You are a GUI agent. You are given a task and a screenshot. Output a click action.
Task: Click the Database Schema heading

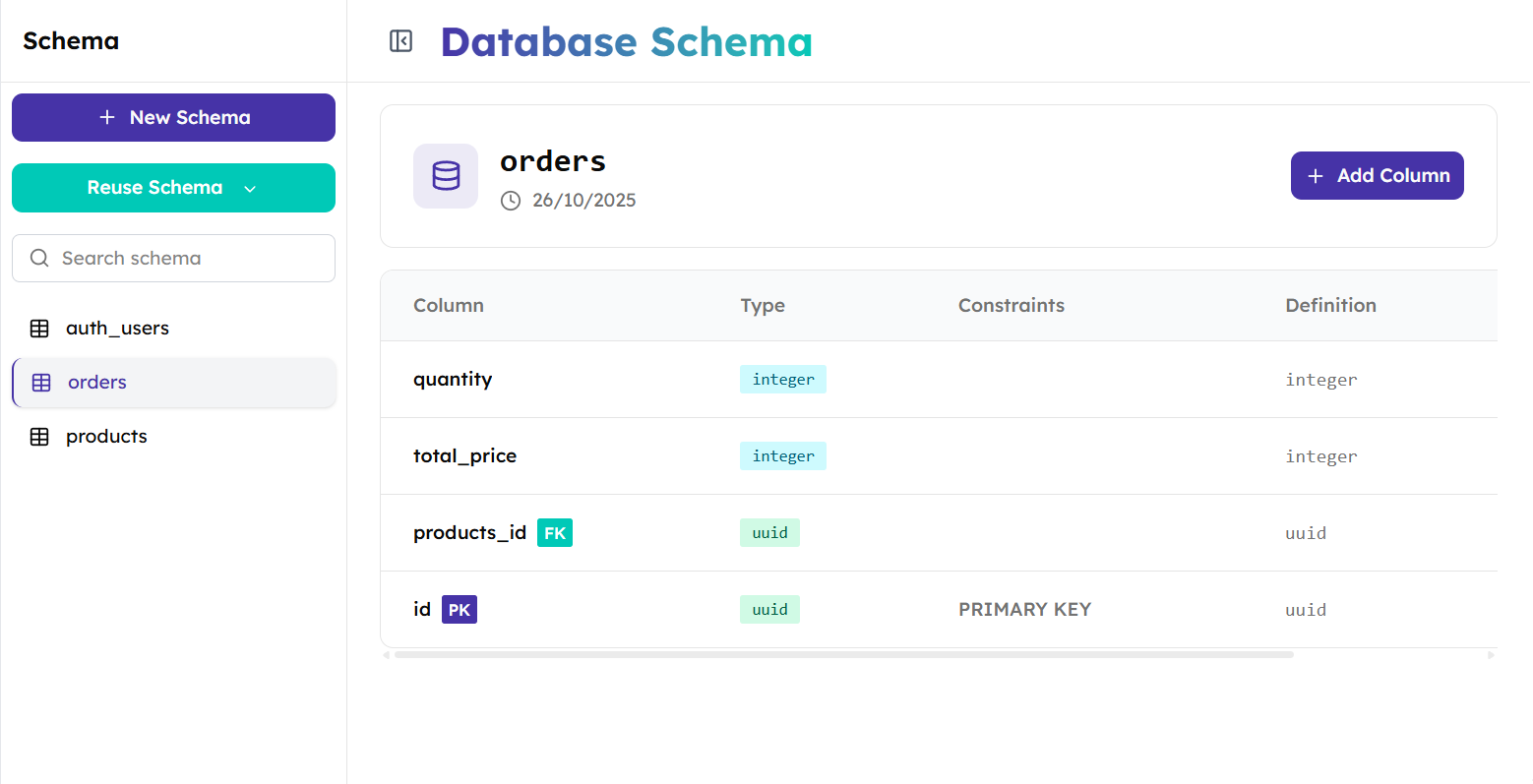tap(627, 42)
